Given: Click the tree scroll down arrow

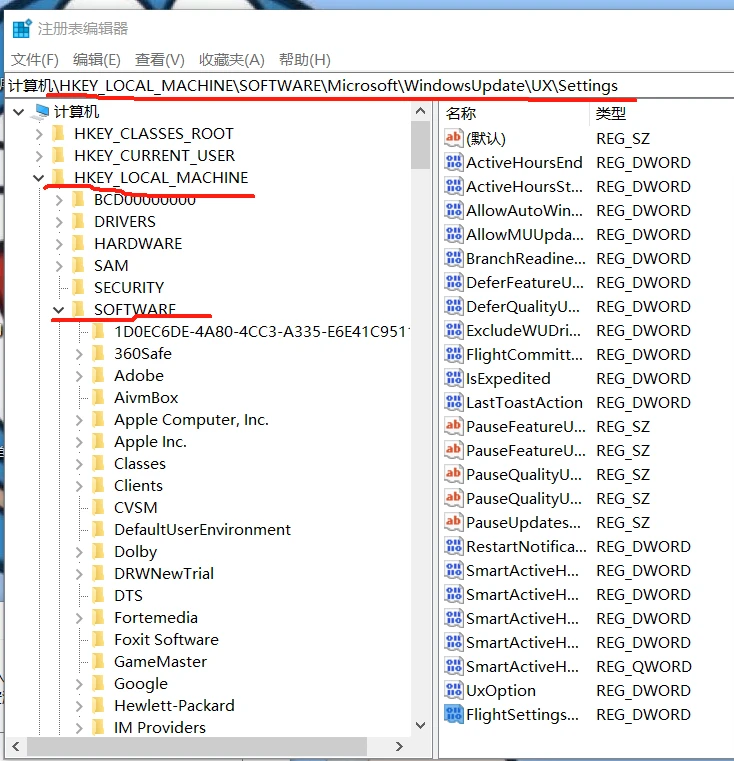Looking at the screenshot, I should pyautogui.click(x=420, y=726).
